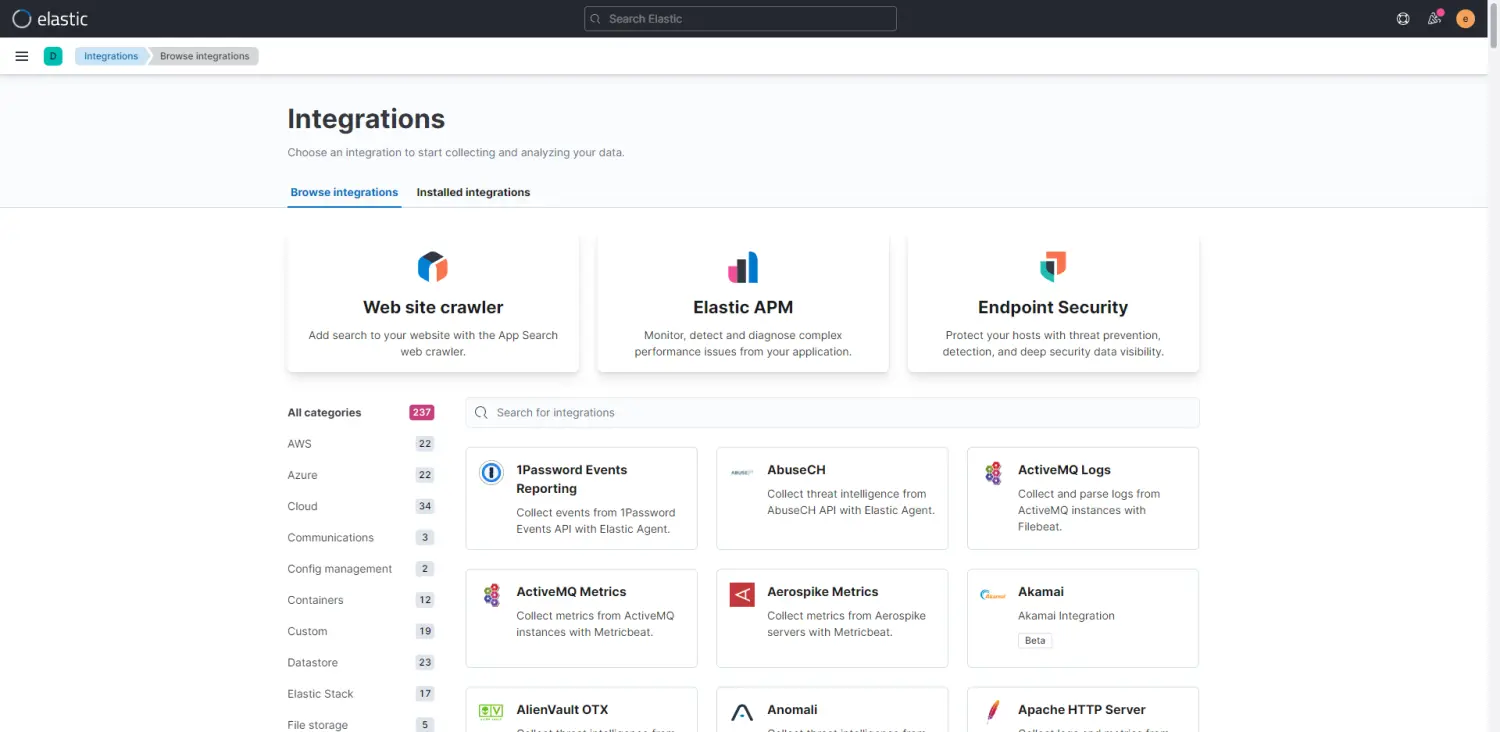Open the ActiveMQ Metrics title
The height and width of the screenshot is (732, 1500).
(571, 592)
